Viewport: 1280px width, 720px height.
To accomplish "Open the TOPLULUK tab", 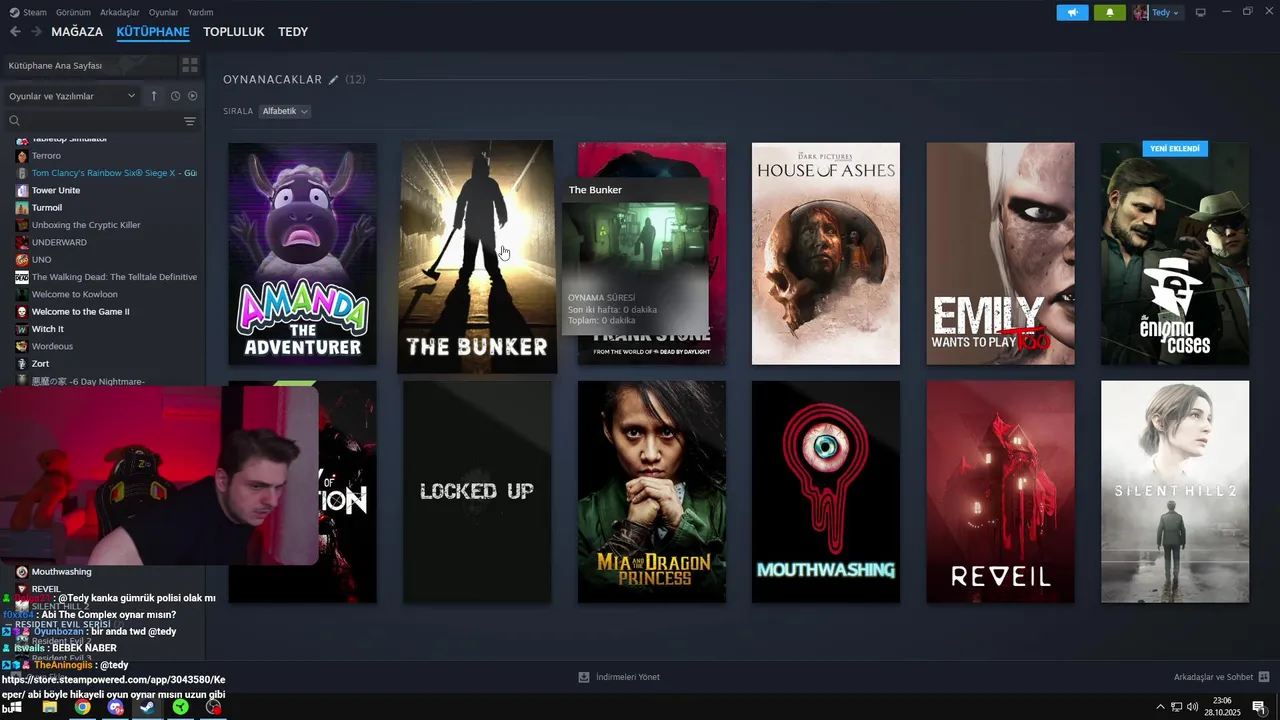I will pos(234,32).
